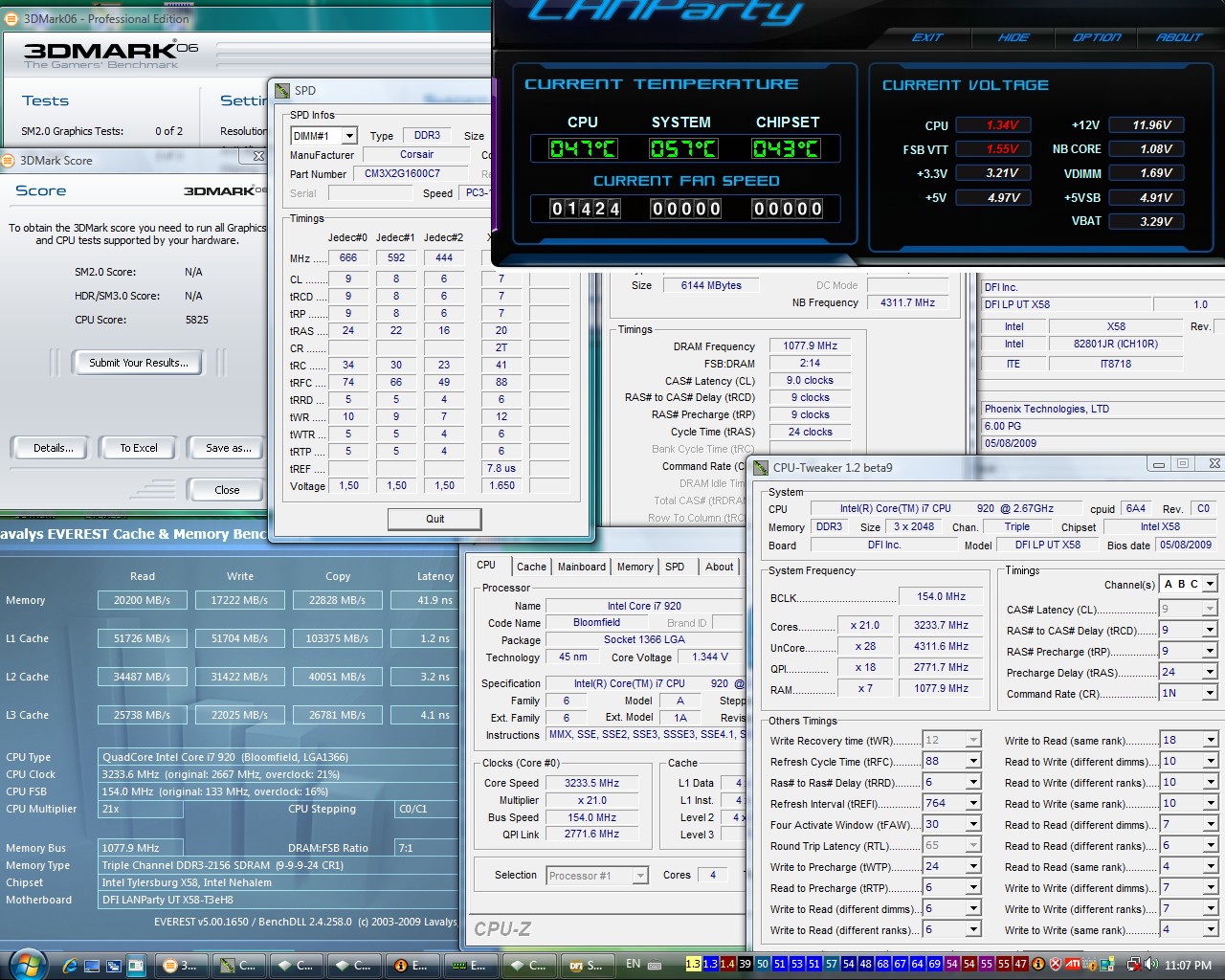Click EXIT in the LANParty monitor

tap(926, 37)
